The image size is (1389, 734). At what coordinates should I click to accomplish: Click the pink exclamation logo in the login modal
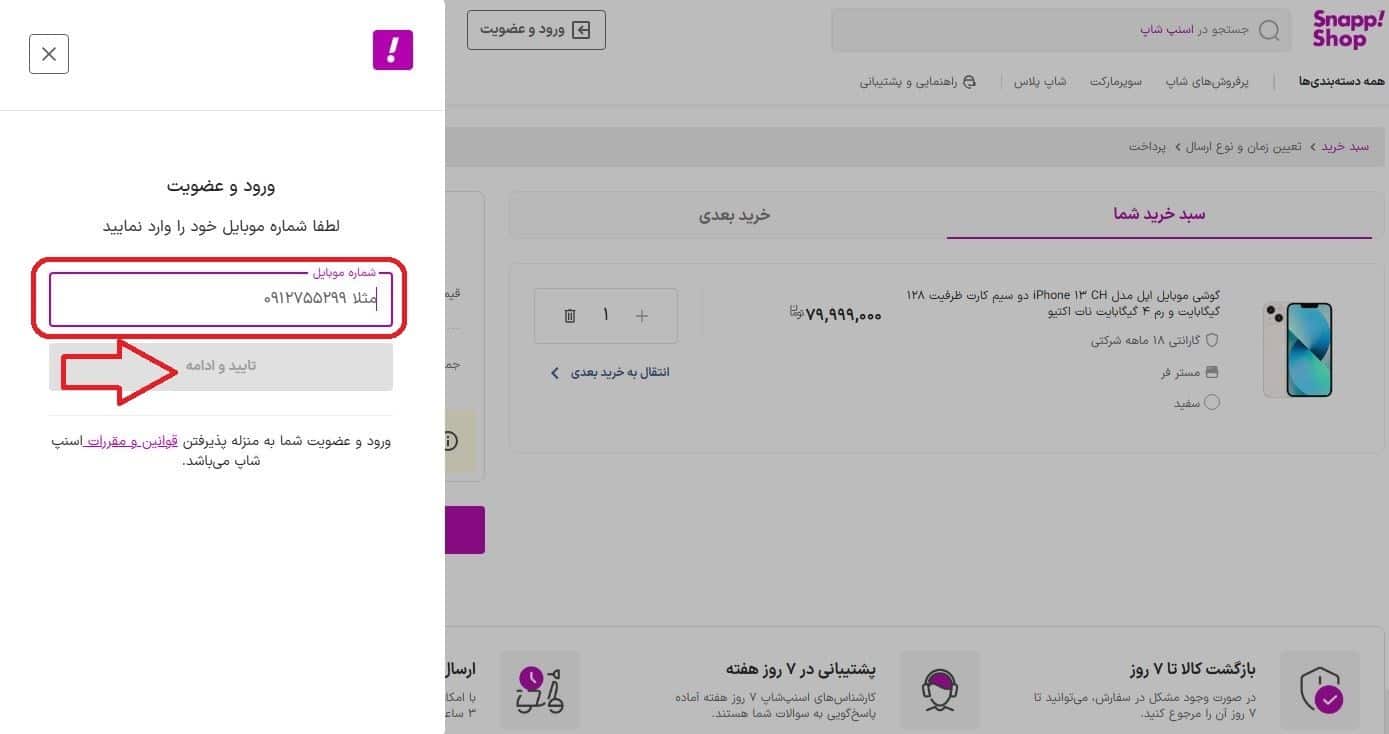tap(392, 49)
